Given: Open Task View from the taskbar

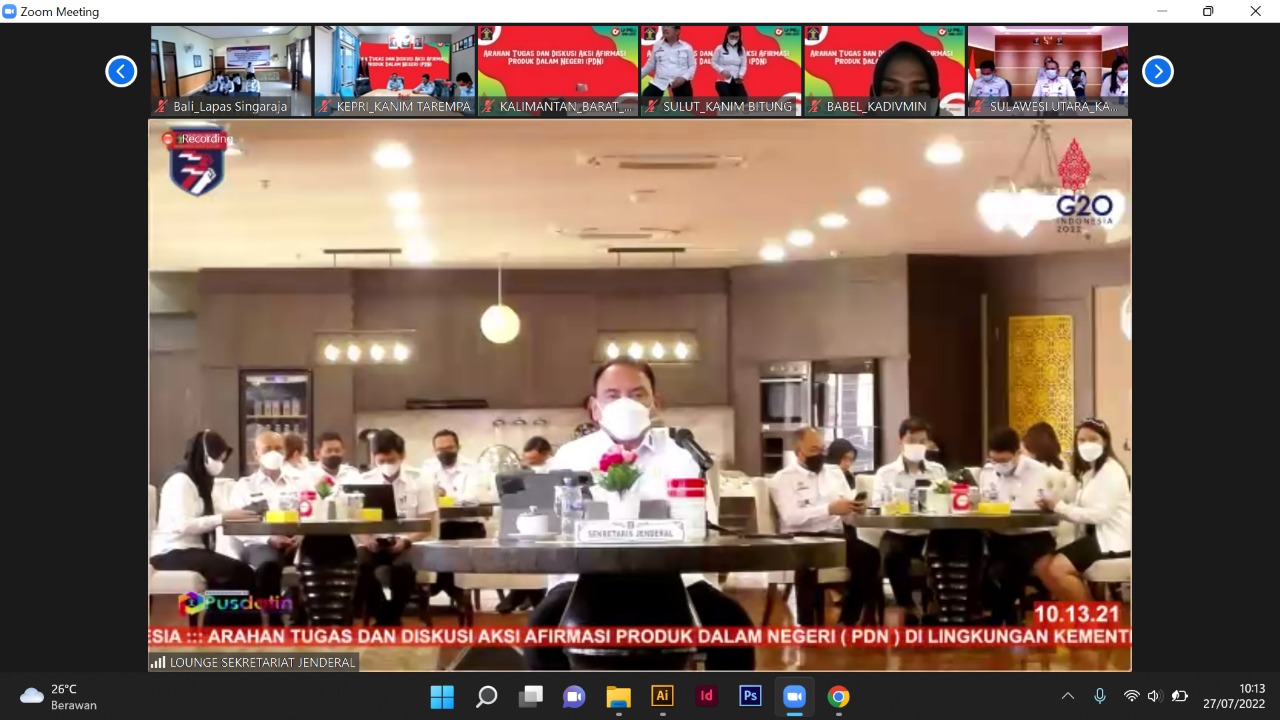Looking at the screenshot, I should (530, 696).
